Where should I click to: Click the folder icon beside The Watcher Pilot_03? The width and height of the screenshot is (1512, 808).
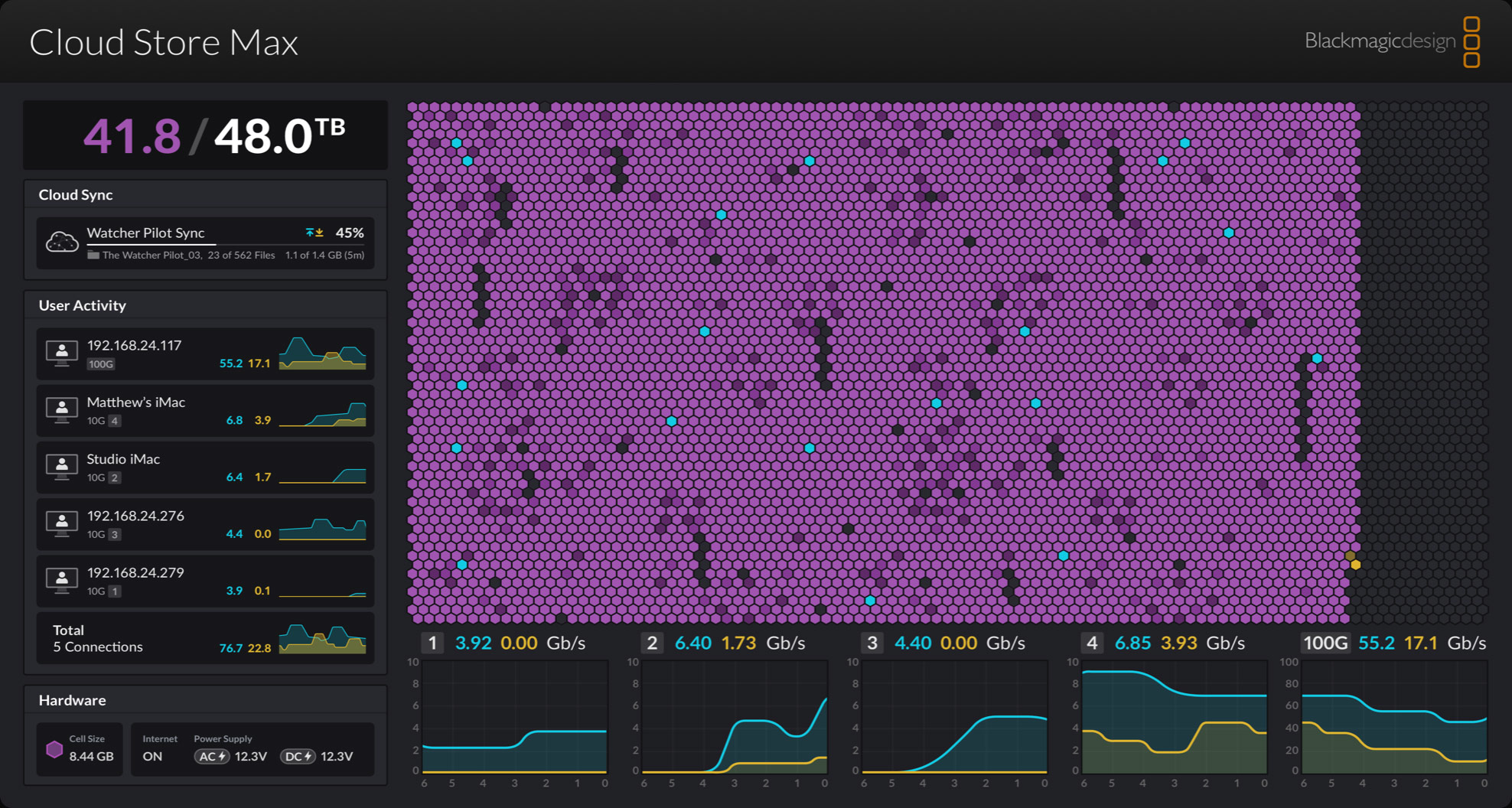93,255
